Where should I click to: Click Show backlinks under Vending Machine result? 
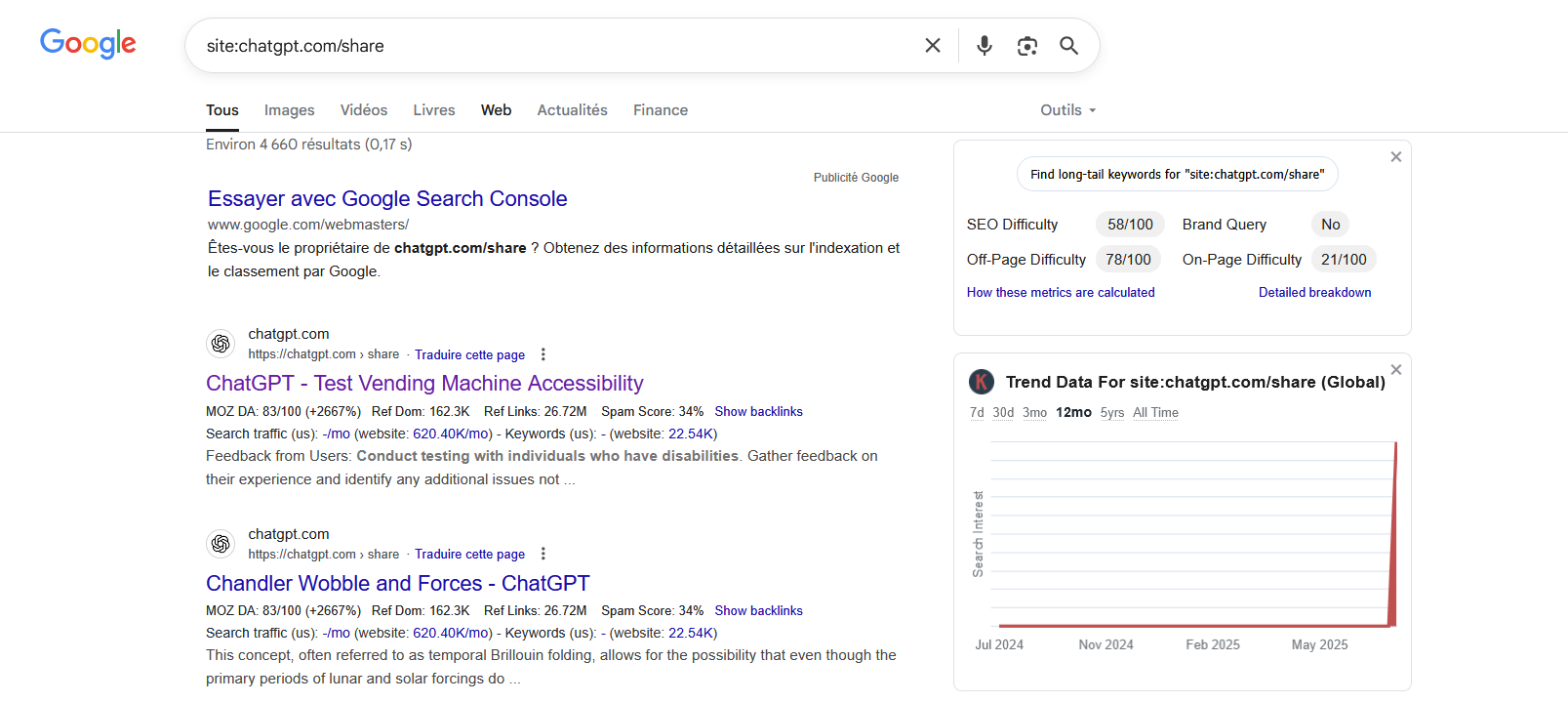click(759, 411)
